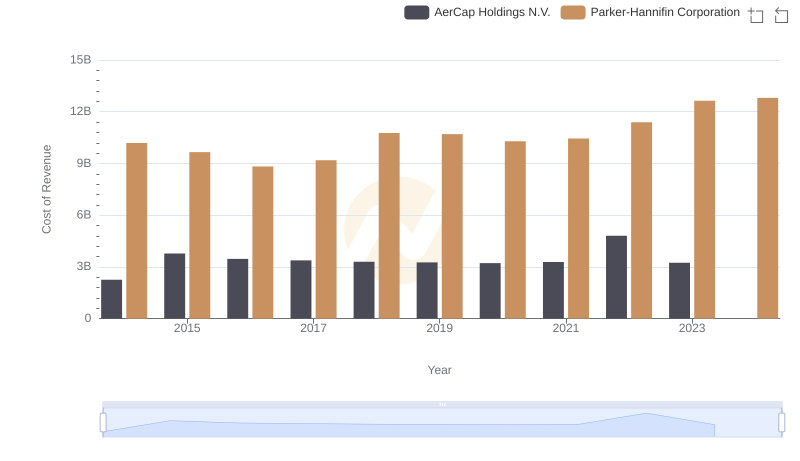Select the 2020 AerCap bar

point(490,291)
